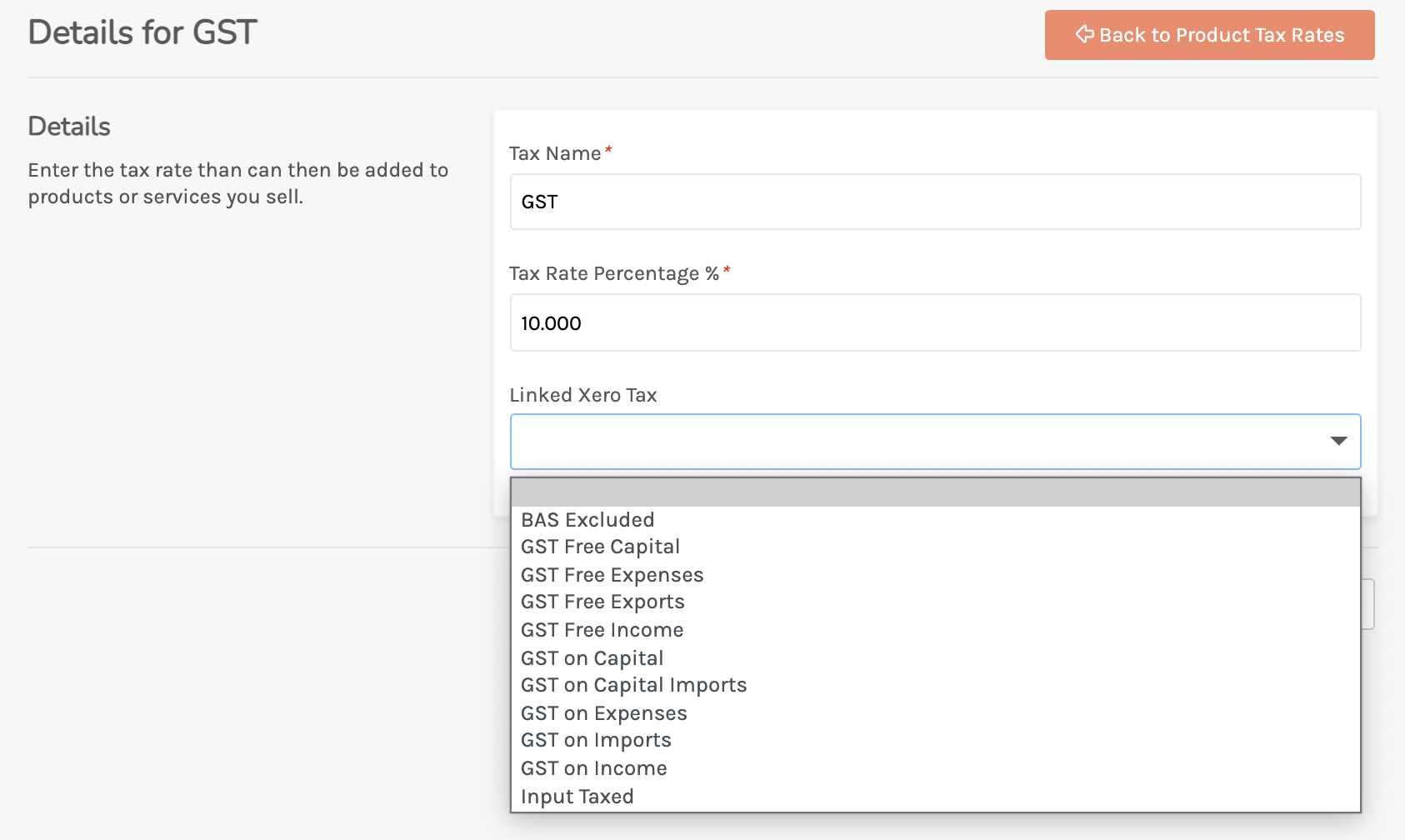The width and height of the screenshot is (1405, 840).
Task: Select the GST on Capital option
Action: coord(592,658)
